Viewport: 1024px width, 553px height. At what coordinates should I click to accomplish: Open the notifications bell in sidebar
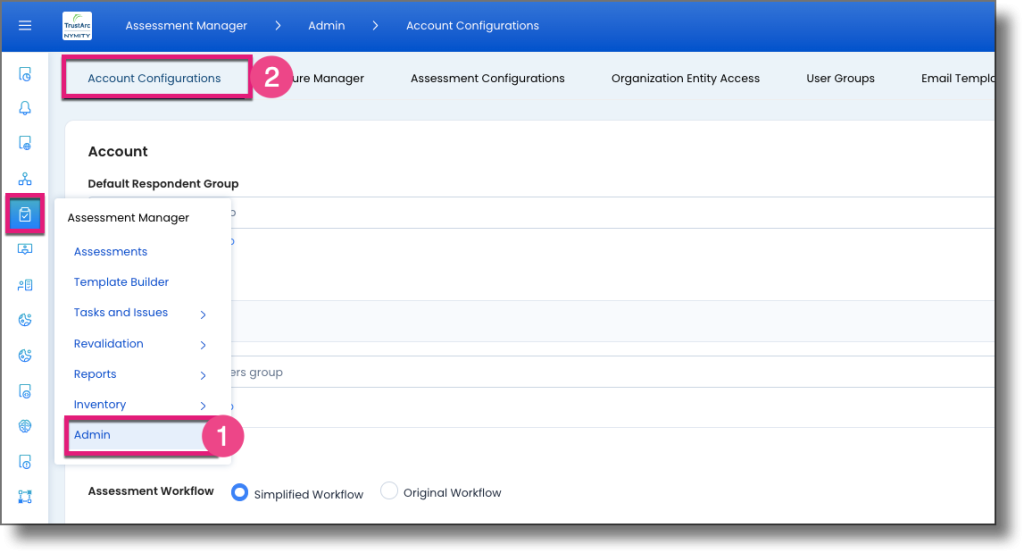pos(25,108)
